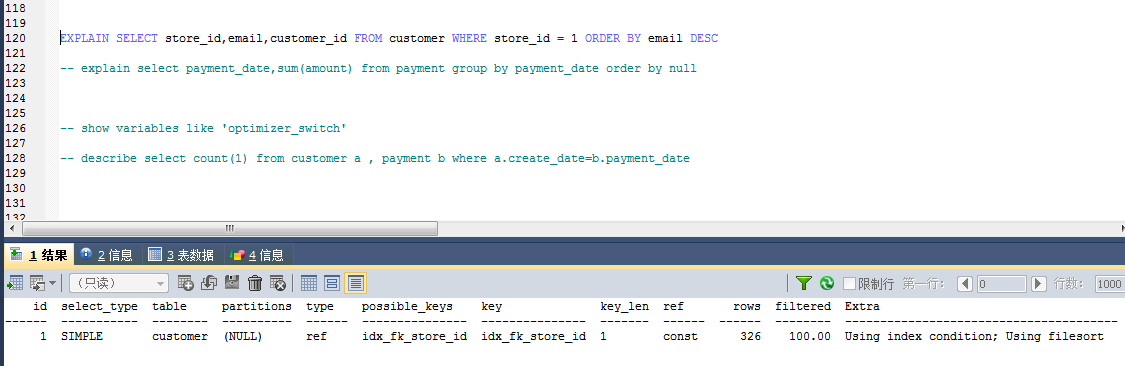Click the (NULL) partitions cell
Viewport: 1125px width, 366px height.
click(243, 336)
